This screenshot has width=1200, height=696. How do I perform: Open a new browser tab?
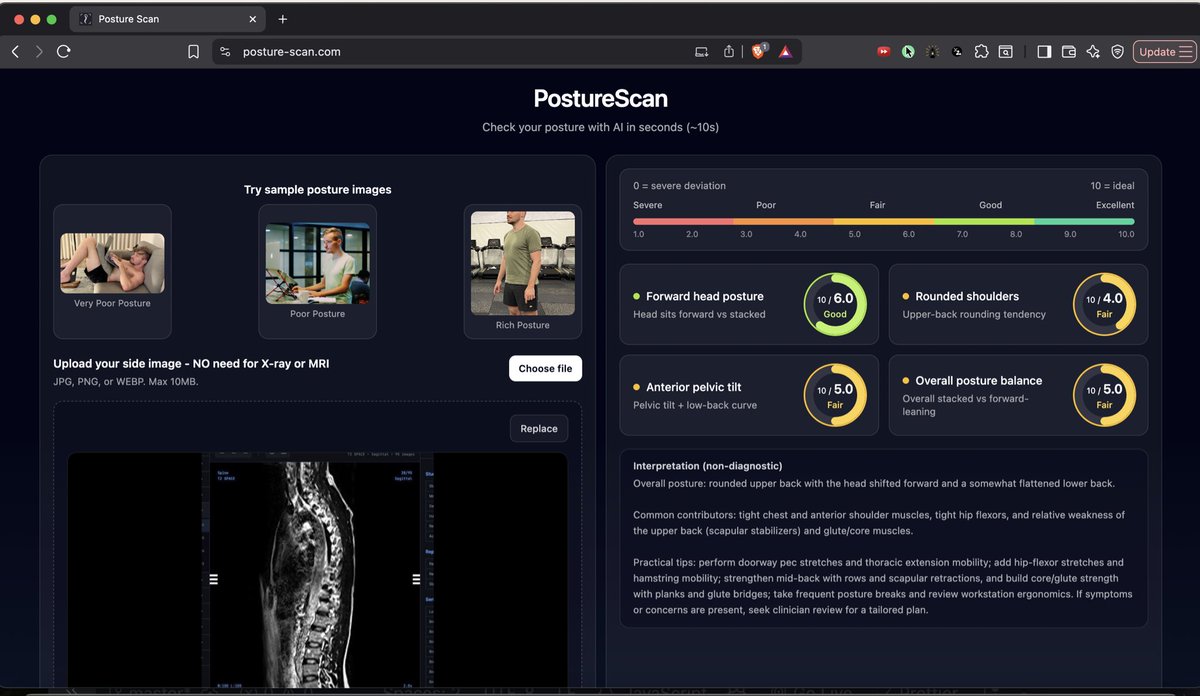[x=283, y=19]
